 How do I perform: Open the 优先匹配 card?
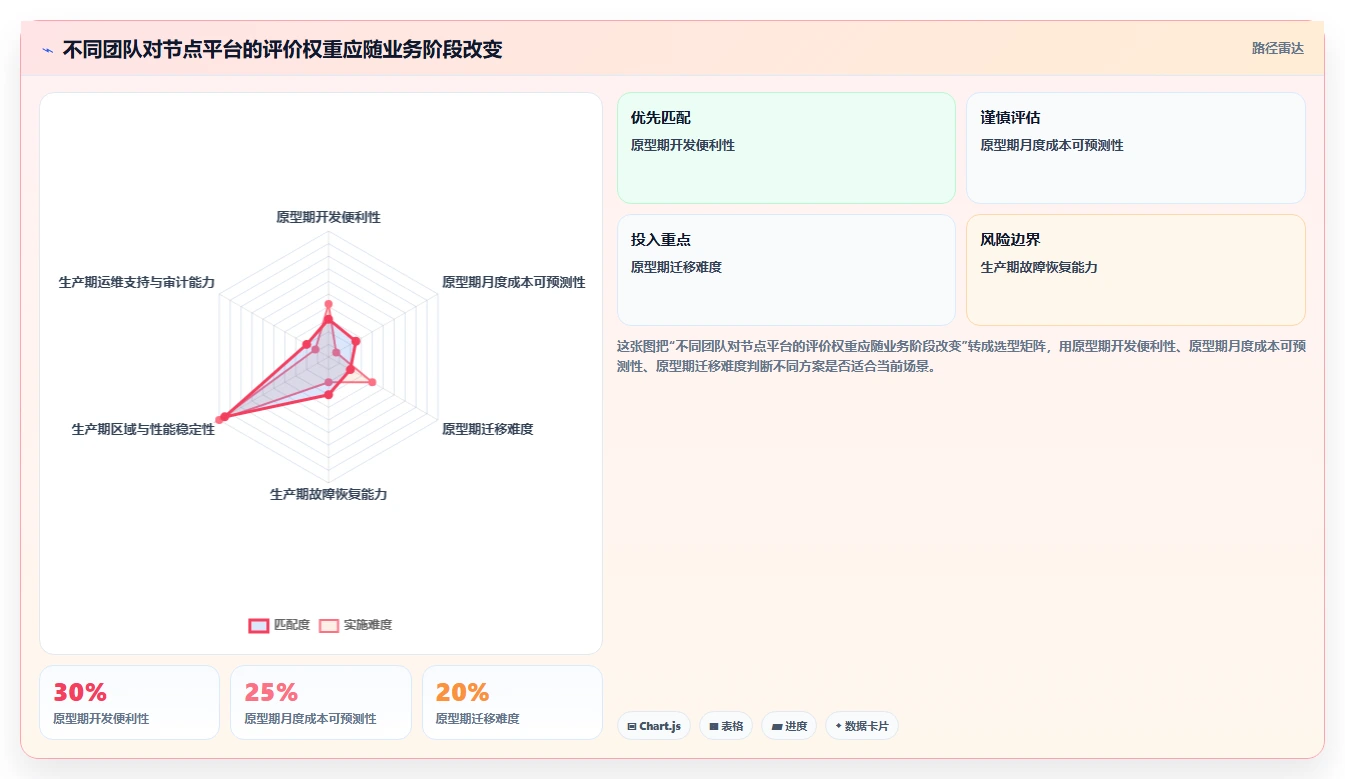(x=786, y=148)
